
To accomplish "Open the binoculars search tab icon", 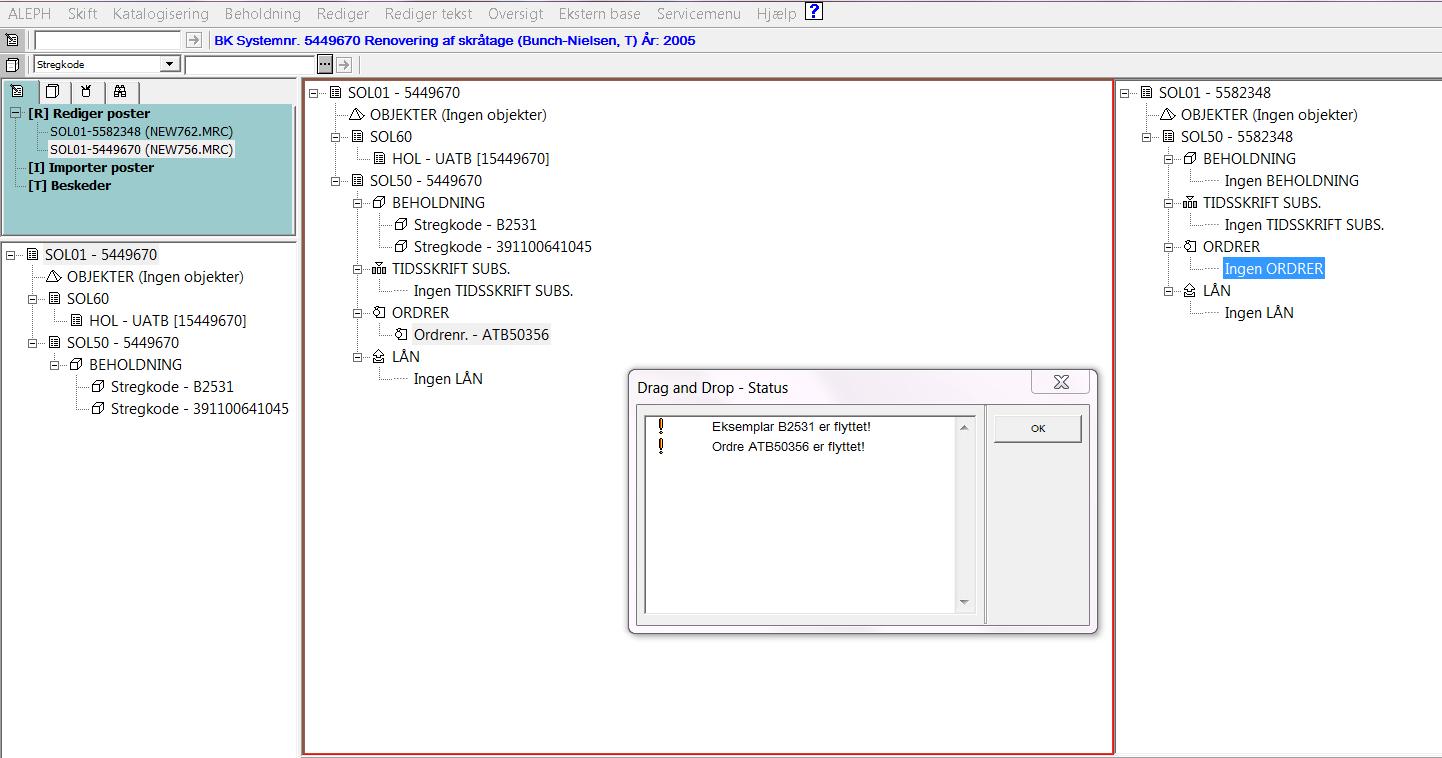I will click(119, 91).
